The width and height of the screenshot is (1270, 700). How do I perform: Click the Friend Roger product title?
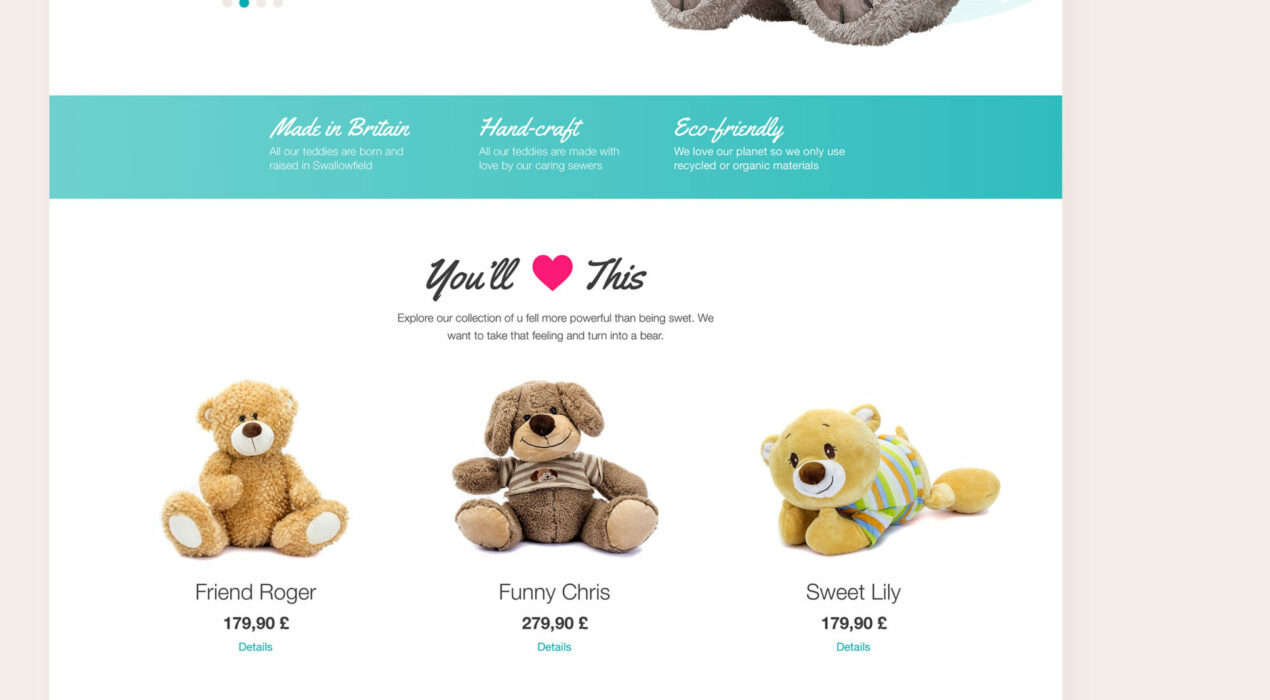pyautogui.click(x=255, y=592)
